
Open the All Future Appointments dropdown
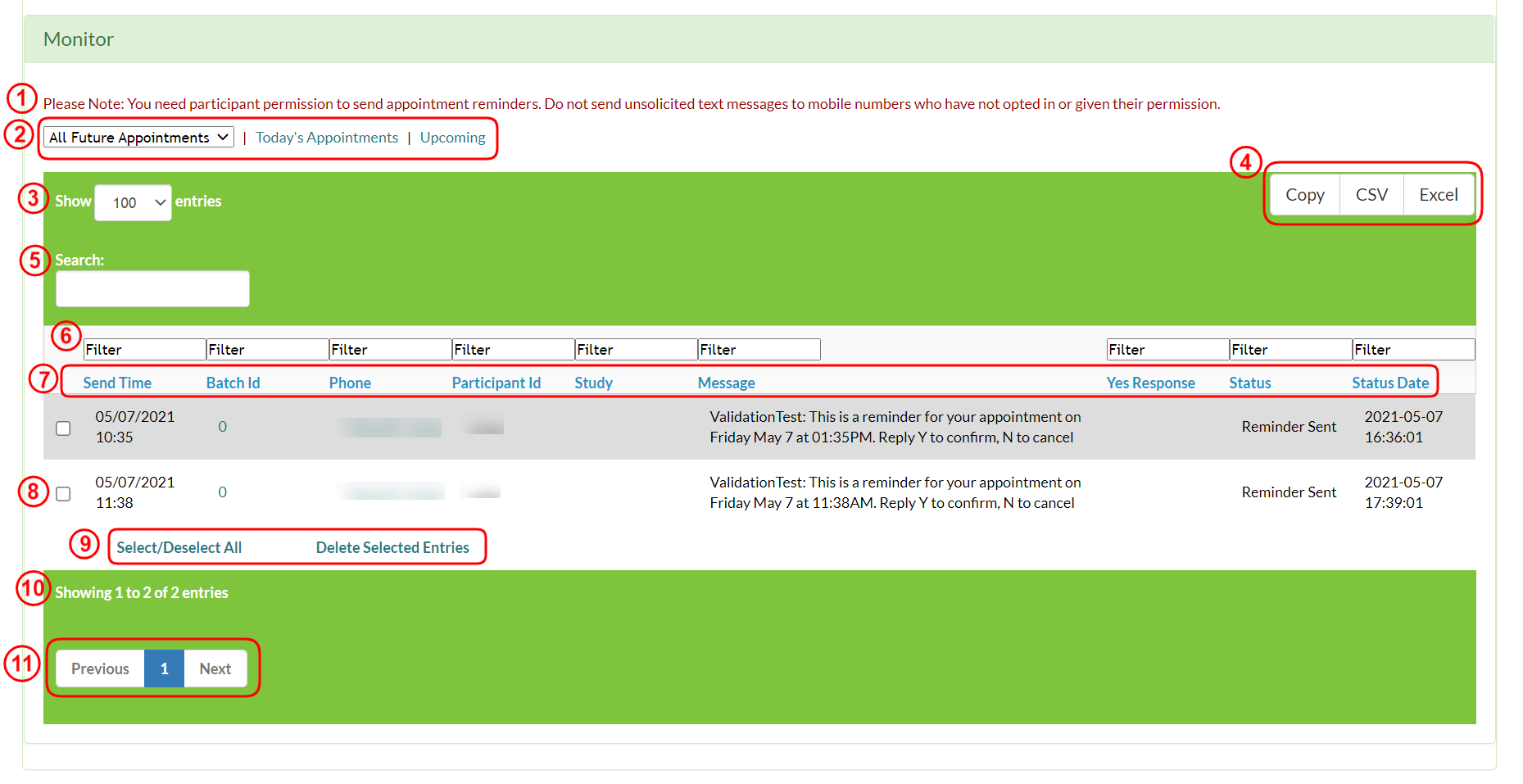tap(138, 138)
